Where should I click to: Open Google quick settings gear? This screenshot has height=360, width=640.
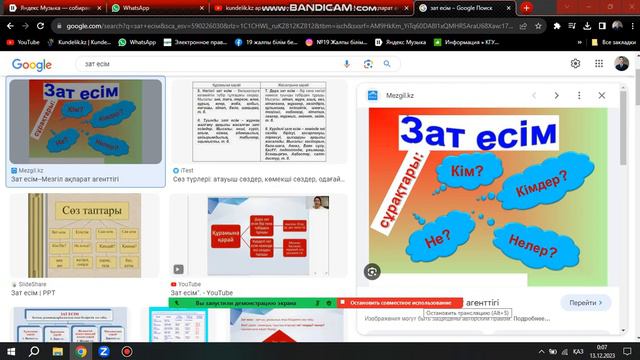click(x=575, y=64)
